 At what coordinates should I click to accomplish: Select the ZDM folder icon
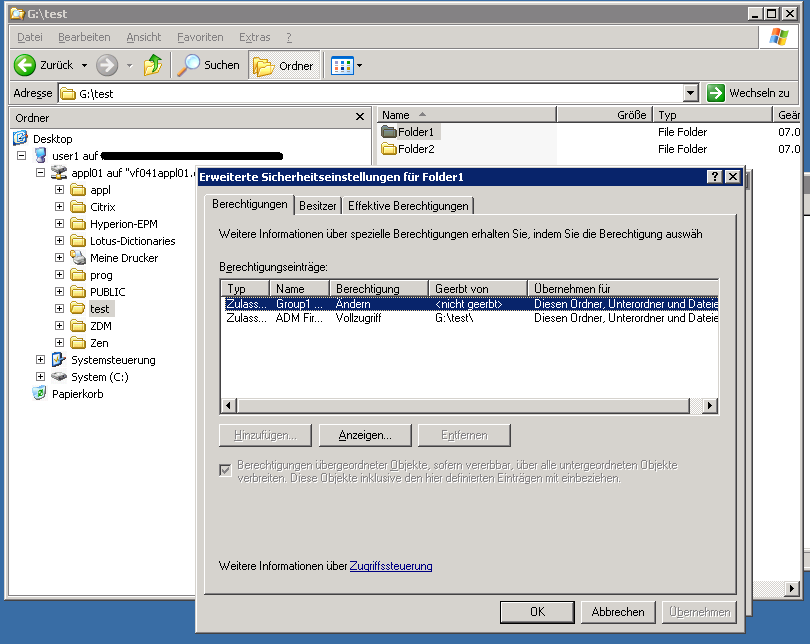(78, 326)
